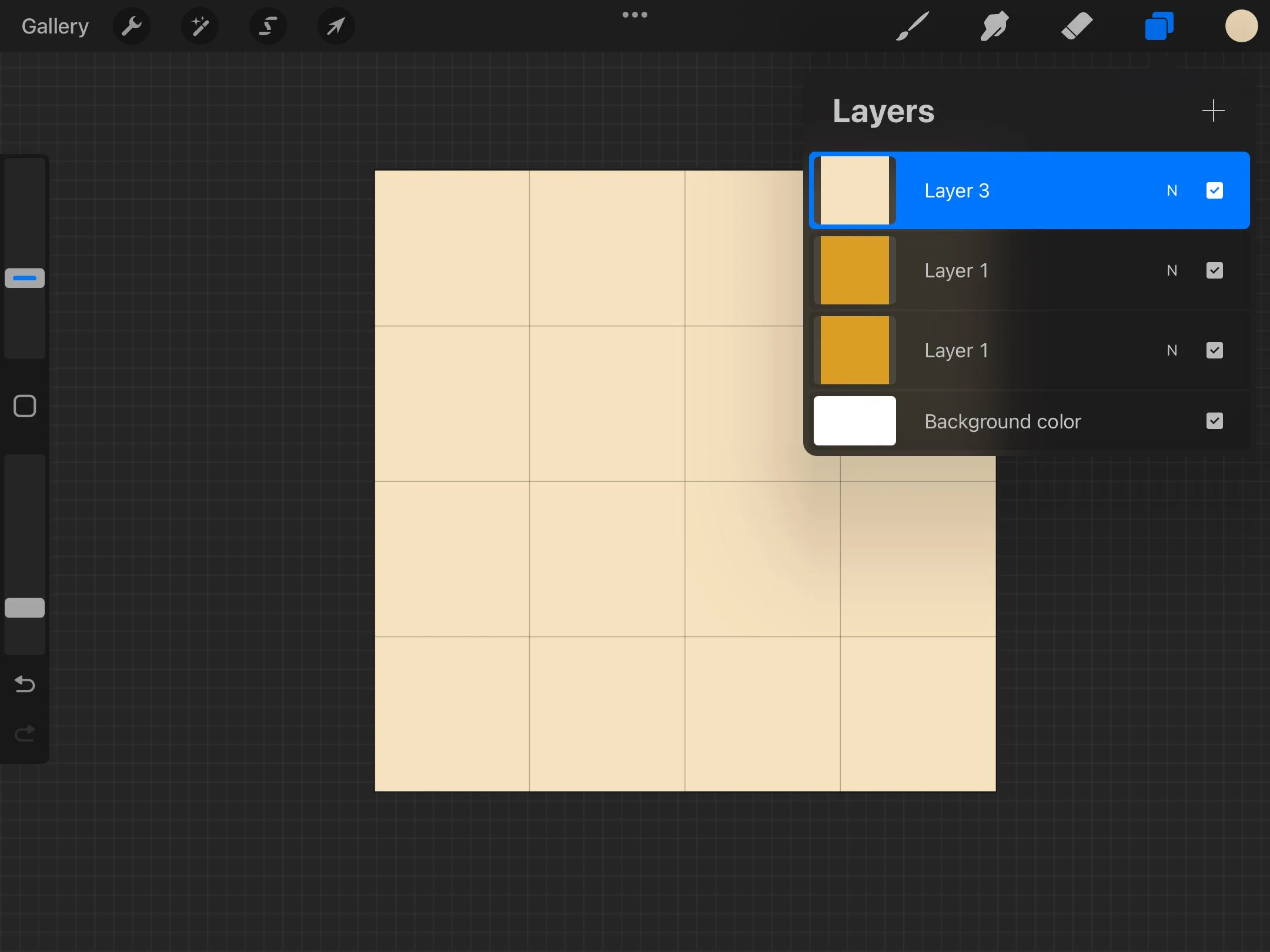Tap the undo arrow
The height and width of the screenshot is (952, 1270).
pos(24,683)
